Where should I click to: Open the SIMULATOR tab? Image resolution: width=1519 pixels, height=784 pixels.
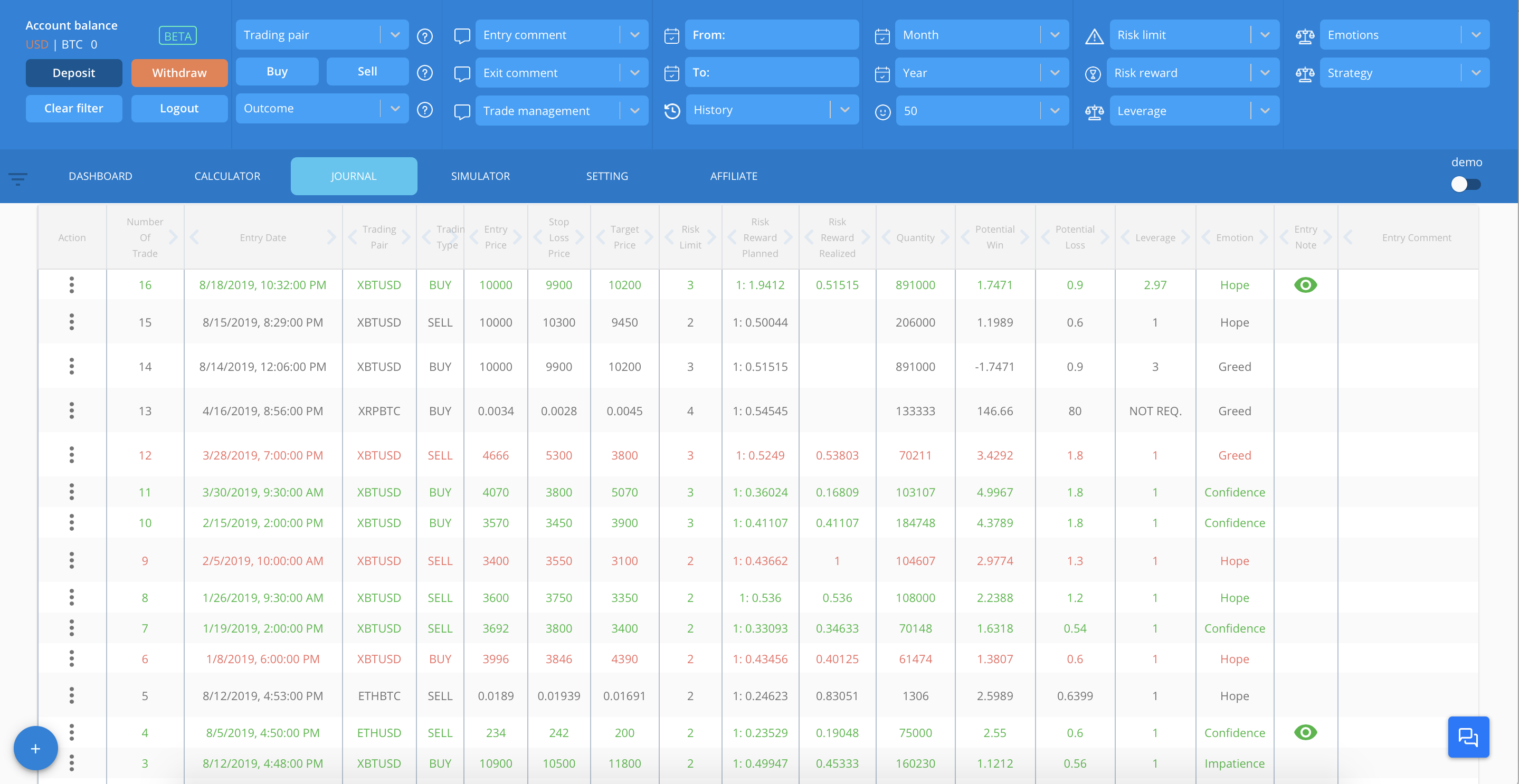pos(481,176)
